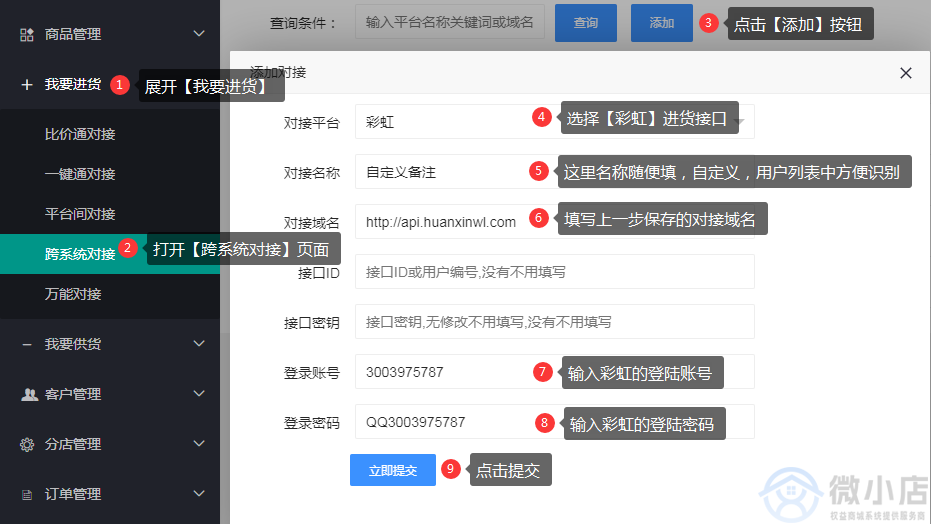Screen dimensions: 931x524
Task: Click the 客户管理 menu label
Action: 73,394
